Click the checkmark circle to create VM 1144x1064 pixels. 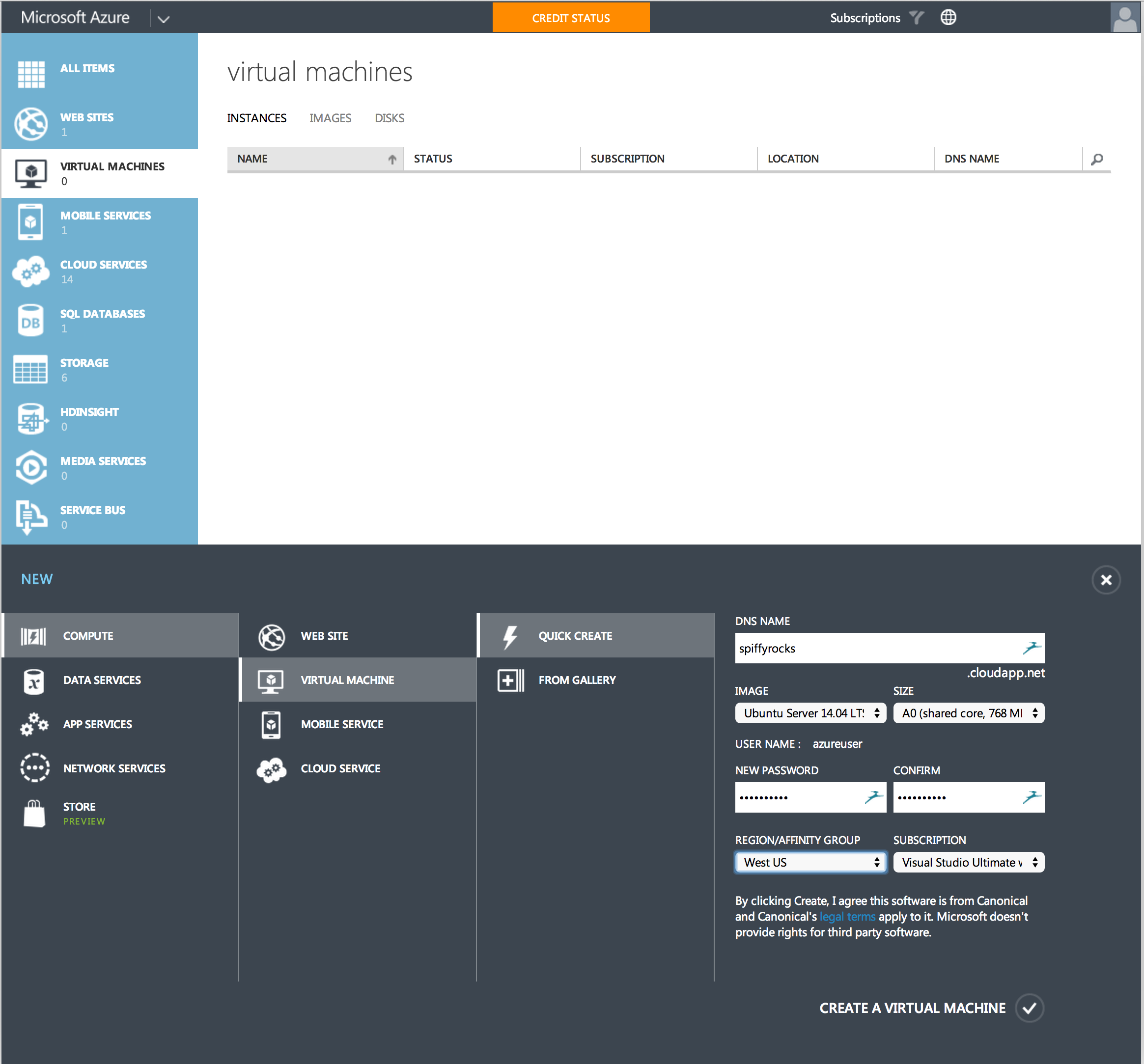coord(1030,1009)
